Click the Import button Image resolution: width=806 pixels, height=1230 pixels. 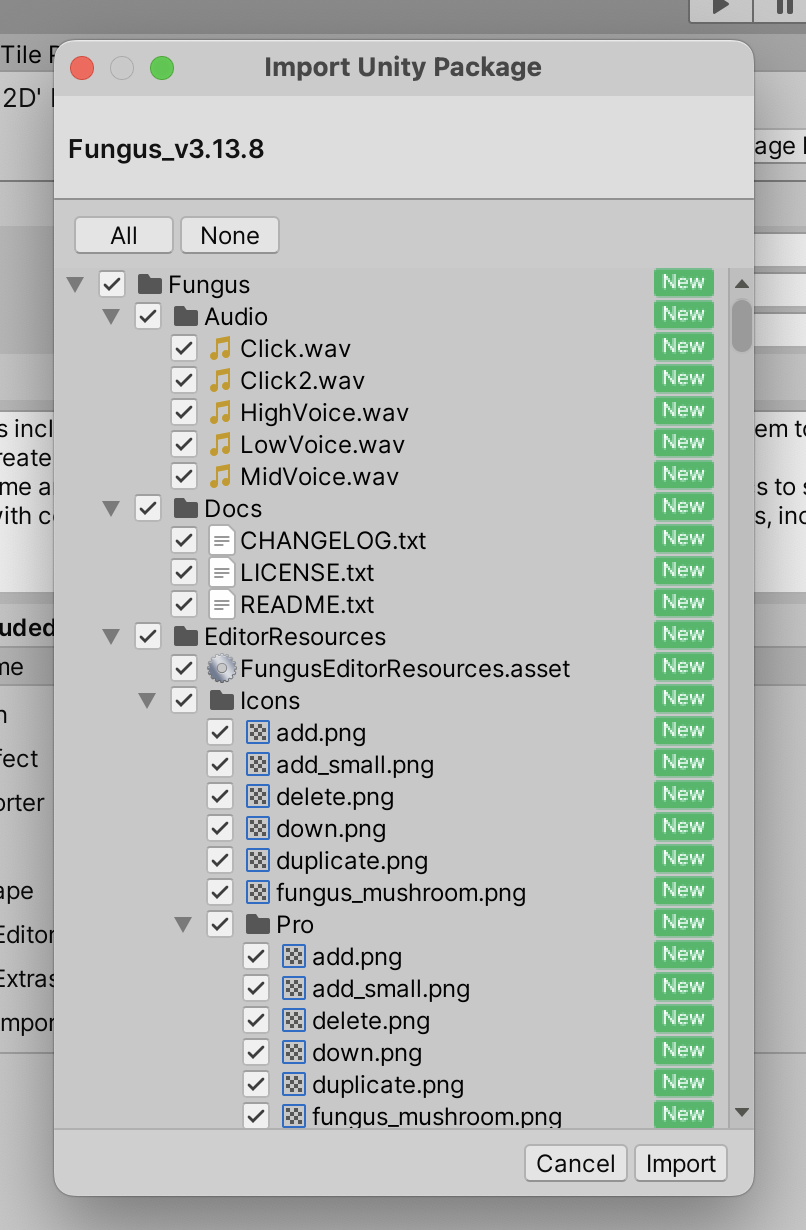tap(681, 1164)
